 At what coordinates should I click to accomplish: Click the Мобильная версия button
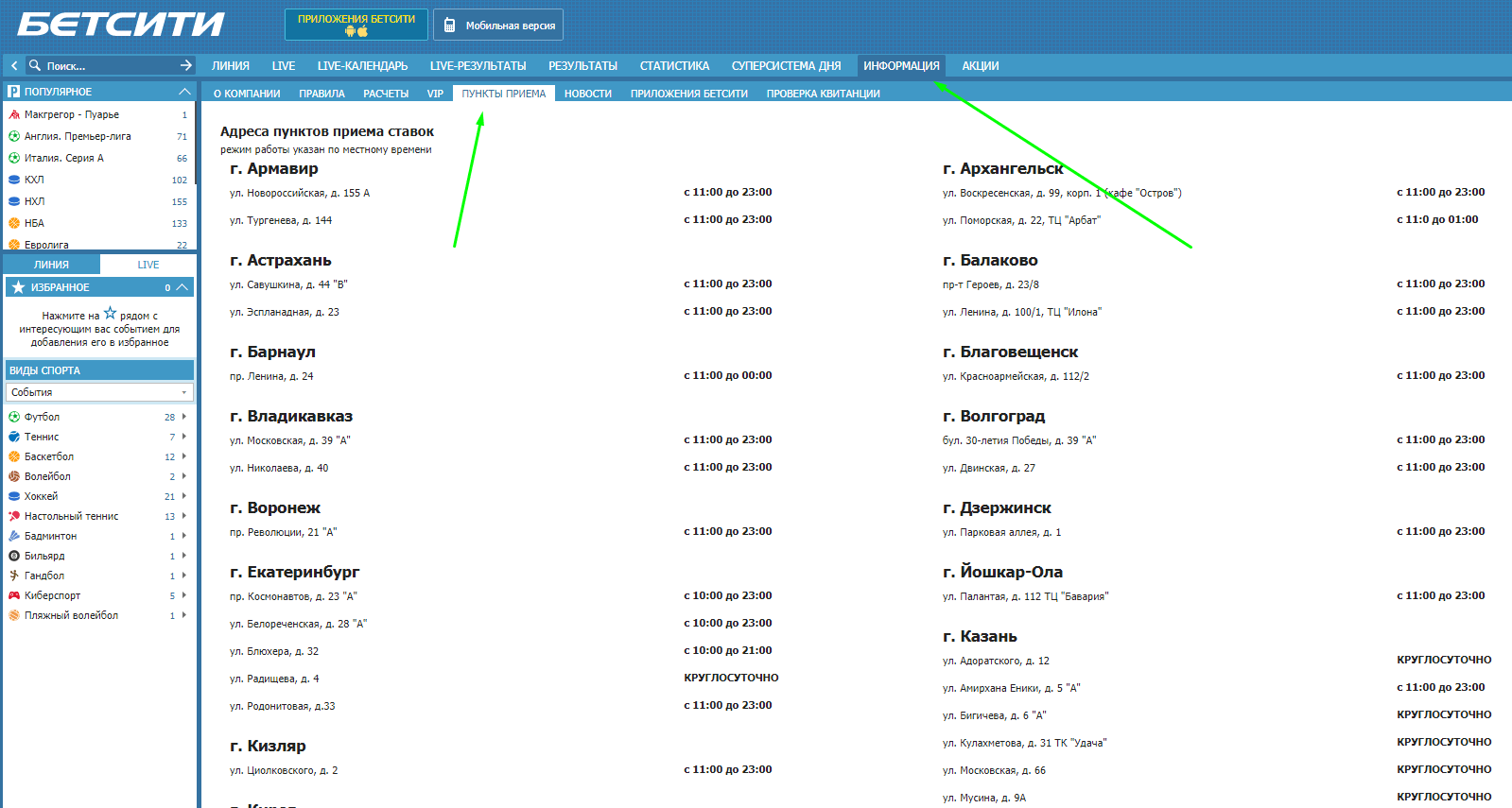(x=498, y=25)
